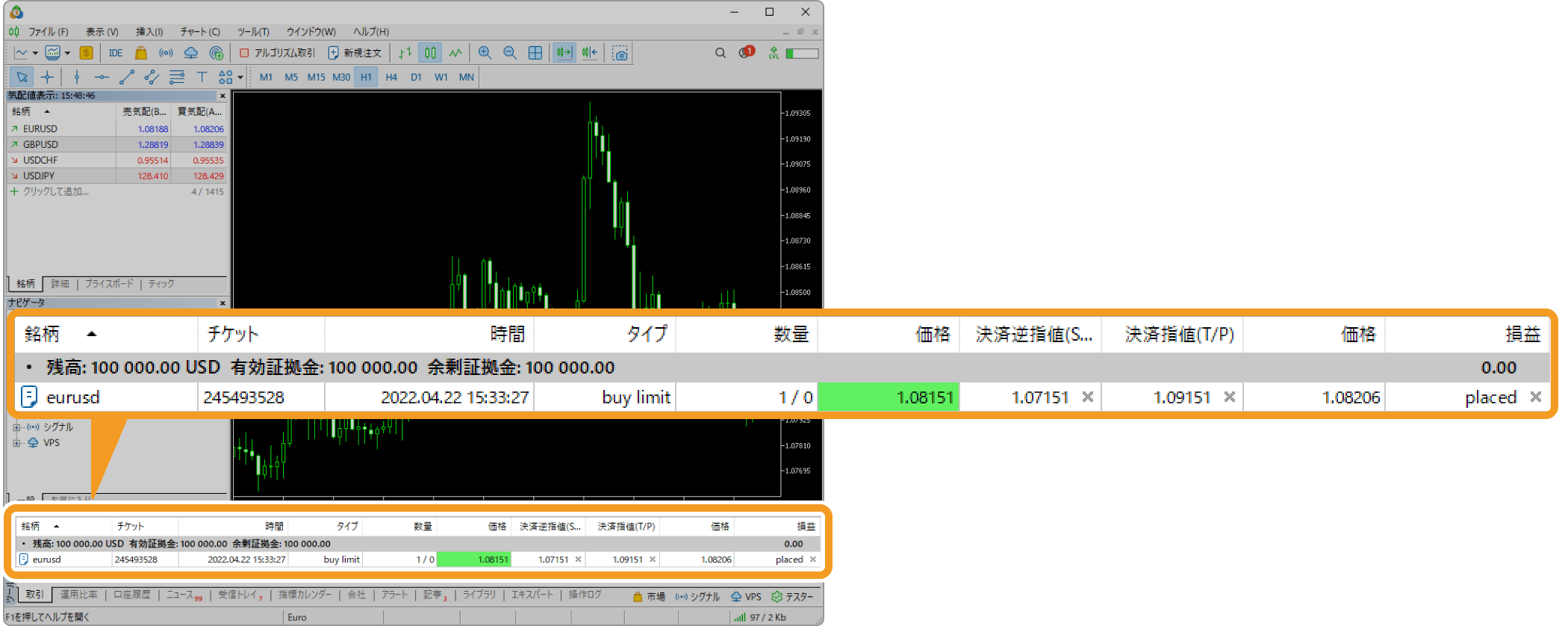Screen dimensions: 1568x626
Task: Open ティック tab in Market Watch
Action: coord(161,284)
